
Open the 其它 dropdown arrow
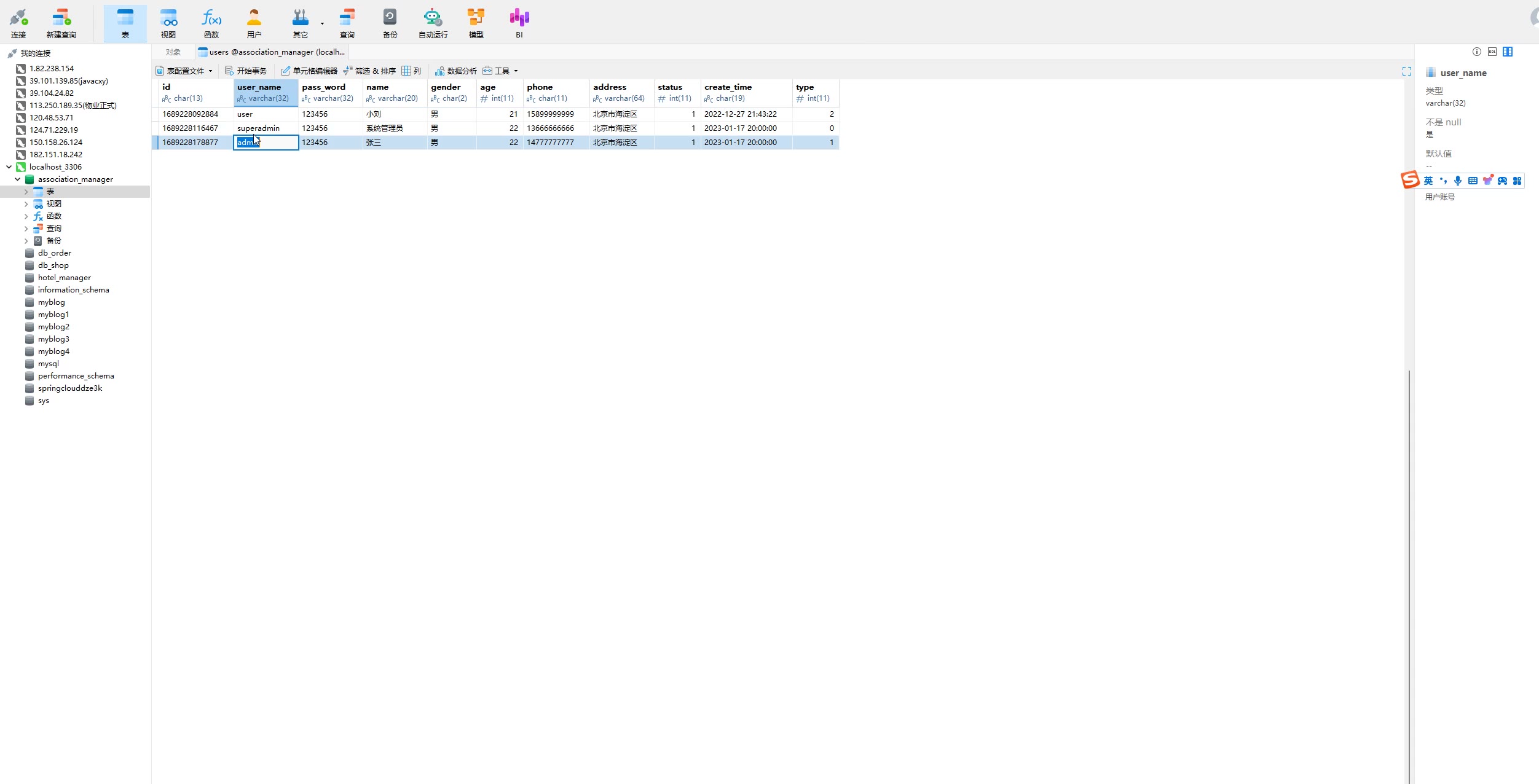[x=322, y=23]
